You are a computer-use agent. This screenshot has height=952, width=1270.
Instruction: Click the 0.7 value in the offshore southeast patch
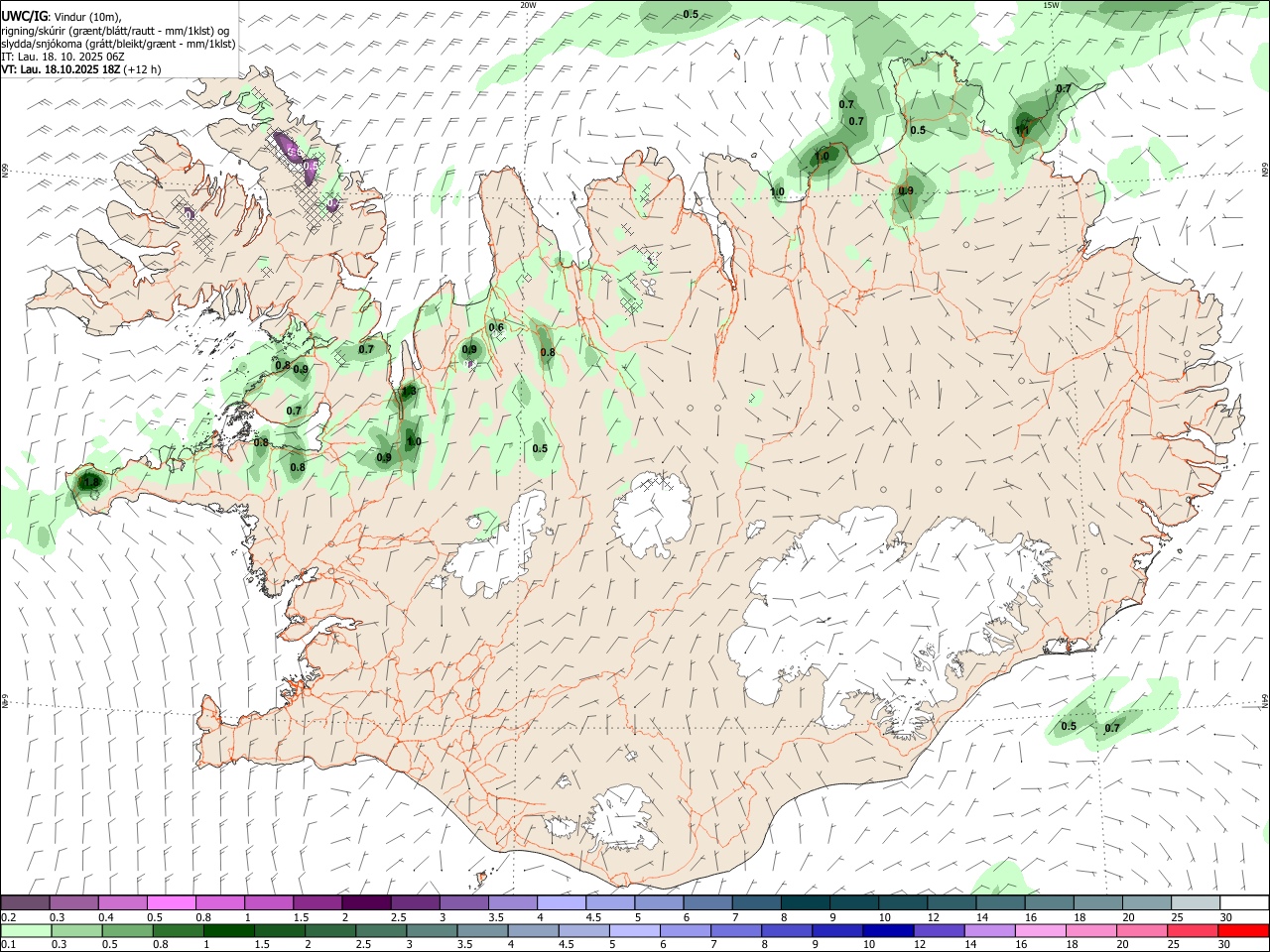point(1112,728)
